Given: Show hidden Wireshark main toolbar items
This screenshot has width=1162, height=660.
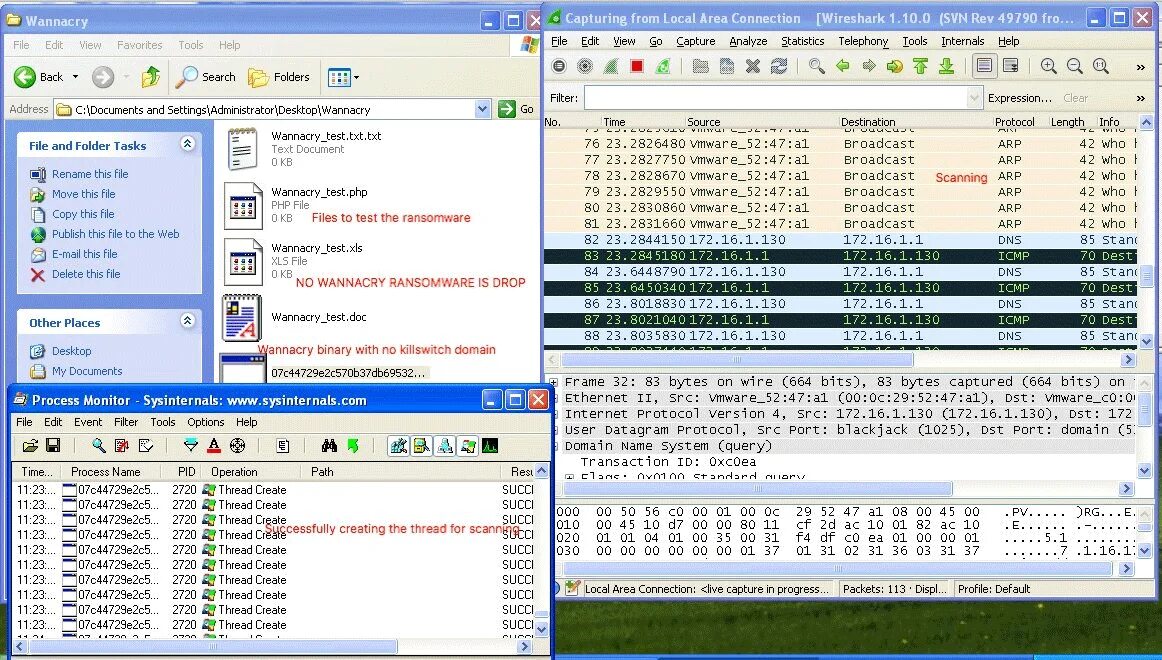Looking at the screenshot, I should pyautogui.click(x=1141, y=67).
